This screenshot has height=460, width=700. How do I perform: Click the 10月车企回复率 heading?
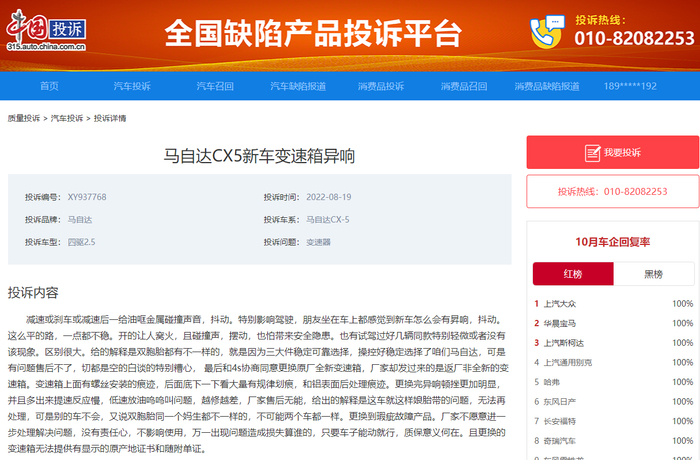tap(612, 242)
